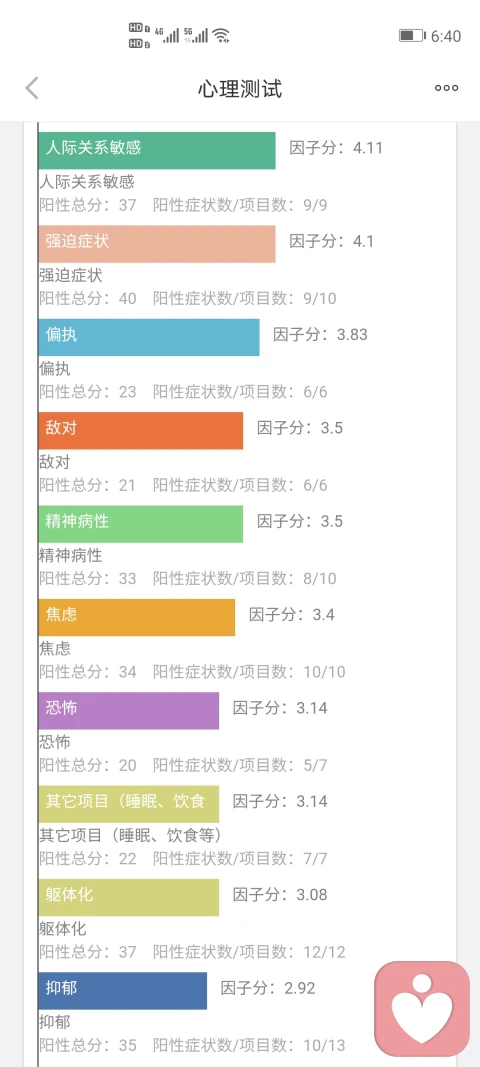
Task: Select the purple 恐怖 bar
Action: click(129, 710)
